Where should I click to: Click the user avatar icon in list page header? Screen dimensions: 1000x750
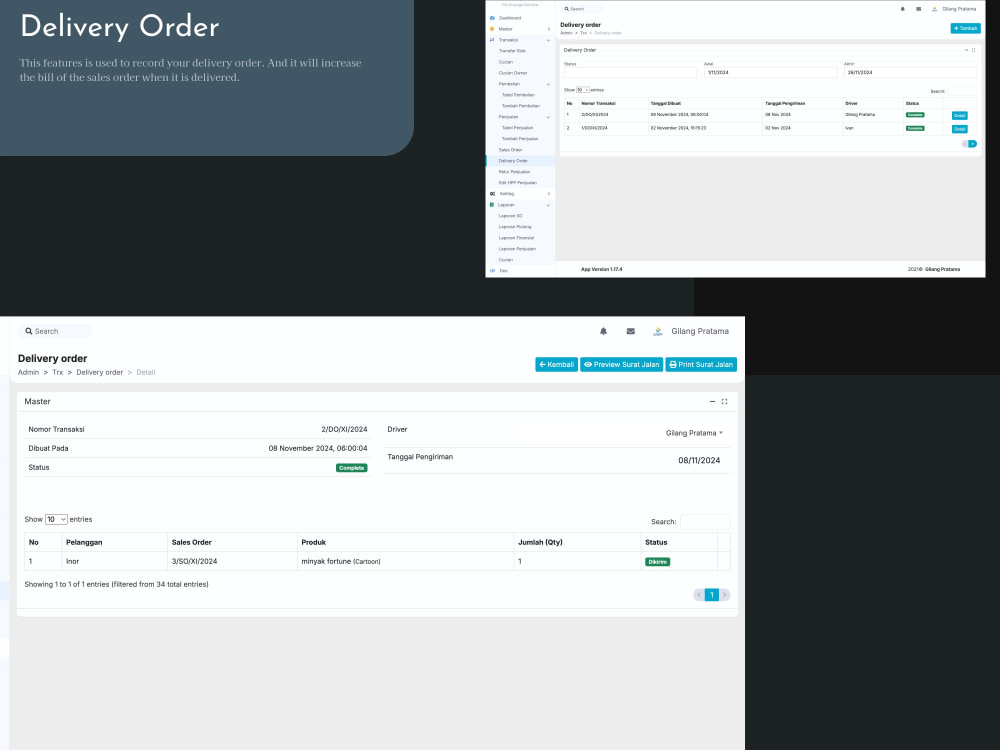934,9
